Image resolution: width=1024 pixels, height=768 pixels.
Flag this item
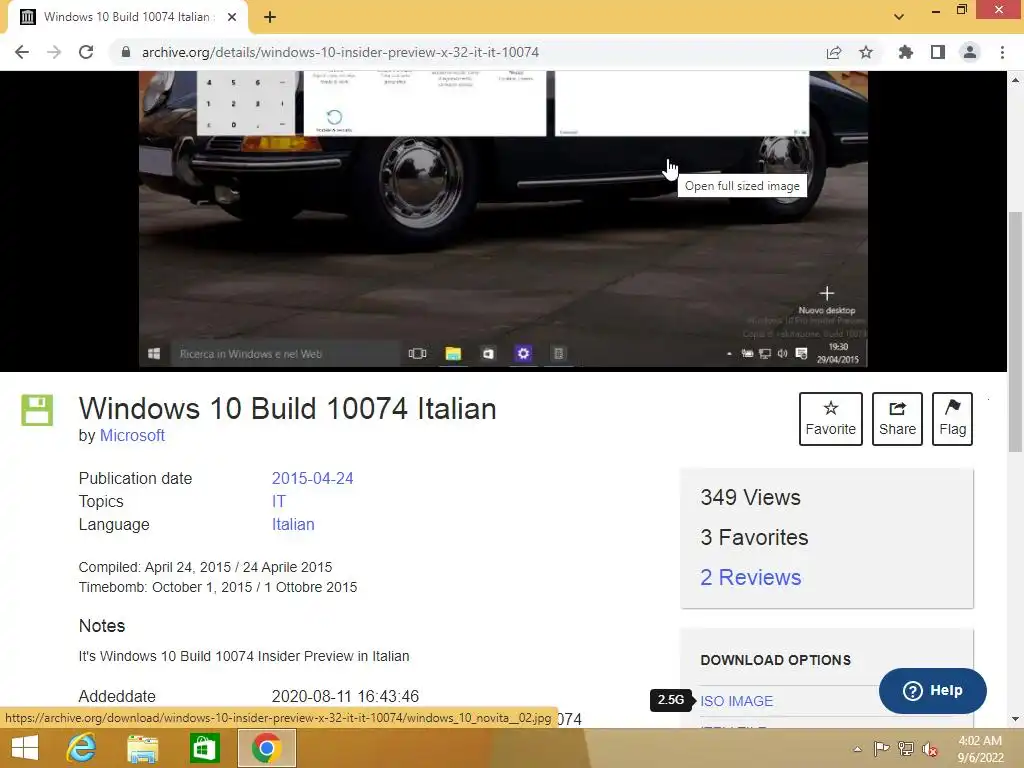[952, 419]
